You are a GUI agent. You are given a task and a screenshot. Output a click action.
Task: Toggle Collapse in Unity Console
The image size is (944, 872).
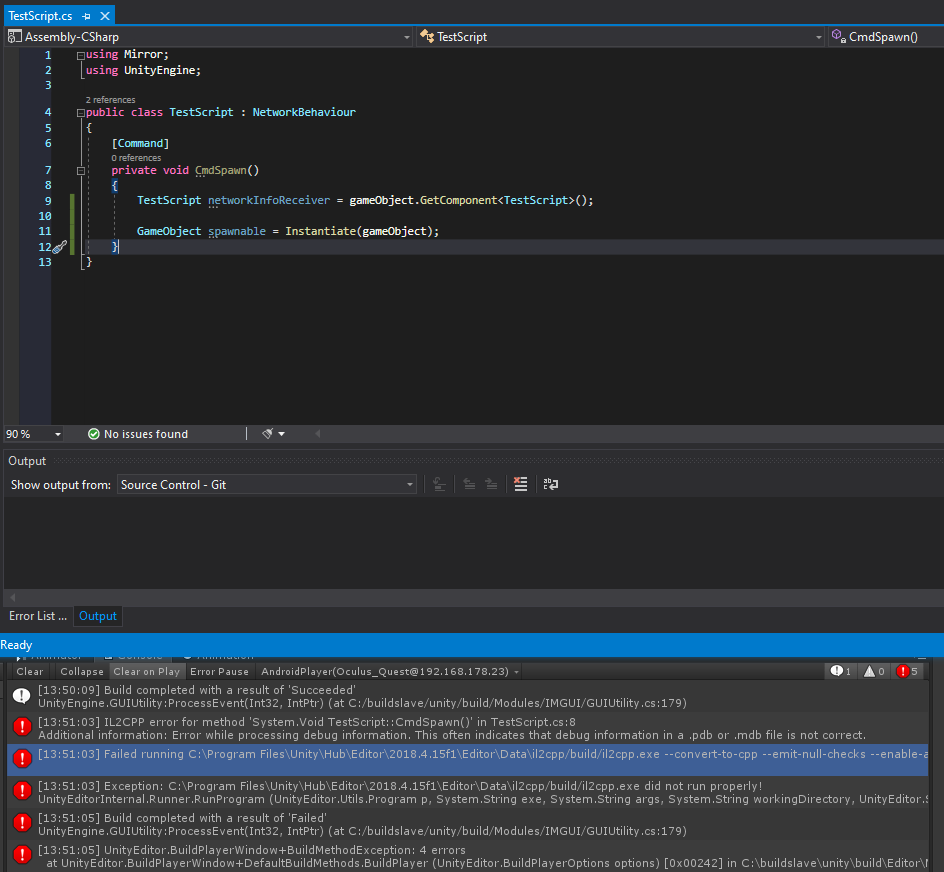(82, 671)
